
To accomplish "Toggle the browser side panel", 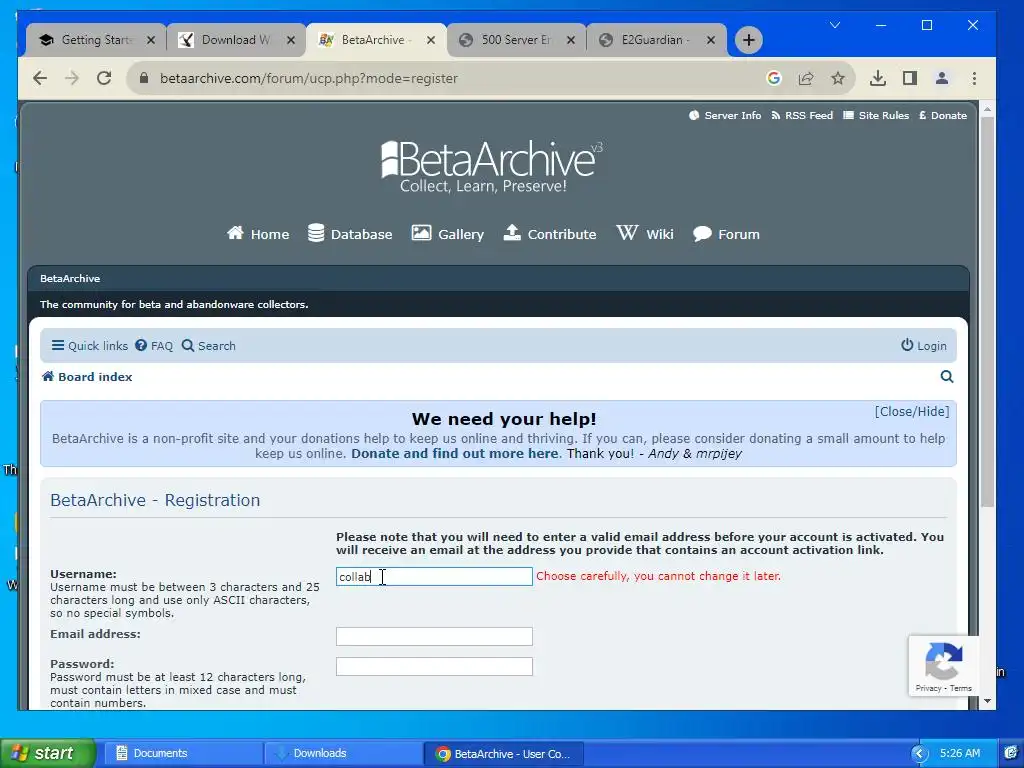I will 910,78.
